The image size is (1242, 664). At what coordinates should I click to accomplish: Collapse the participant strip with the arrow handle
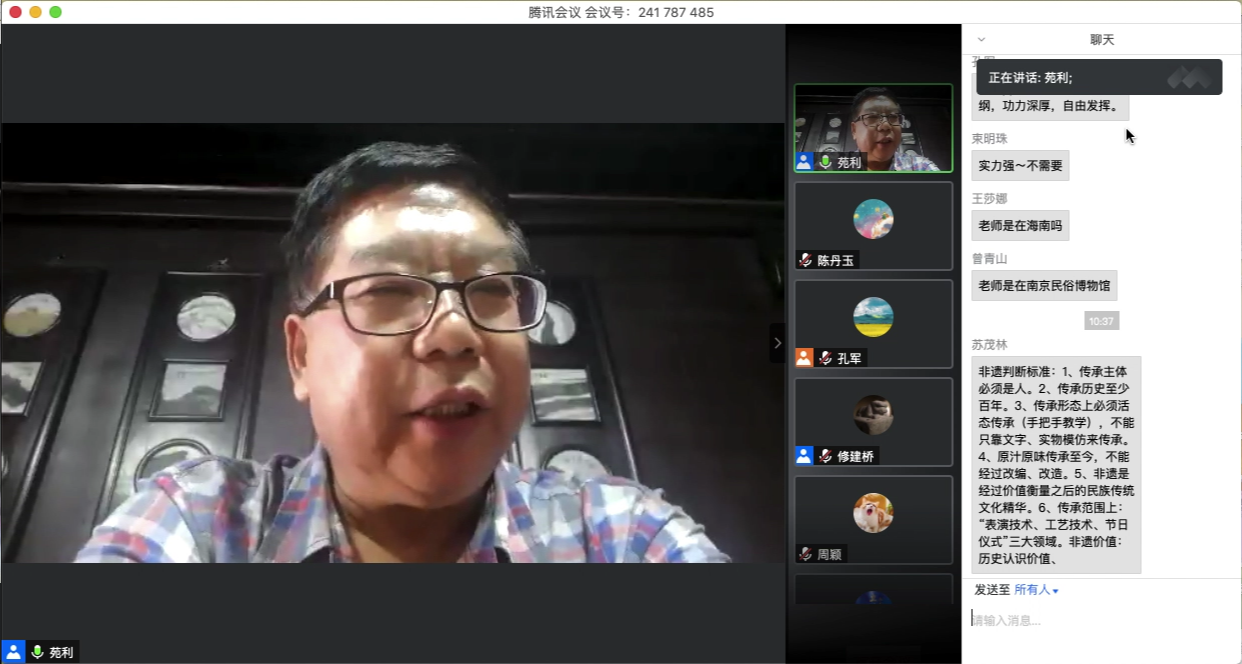click(777, 343)
